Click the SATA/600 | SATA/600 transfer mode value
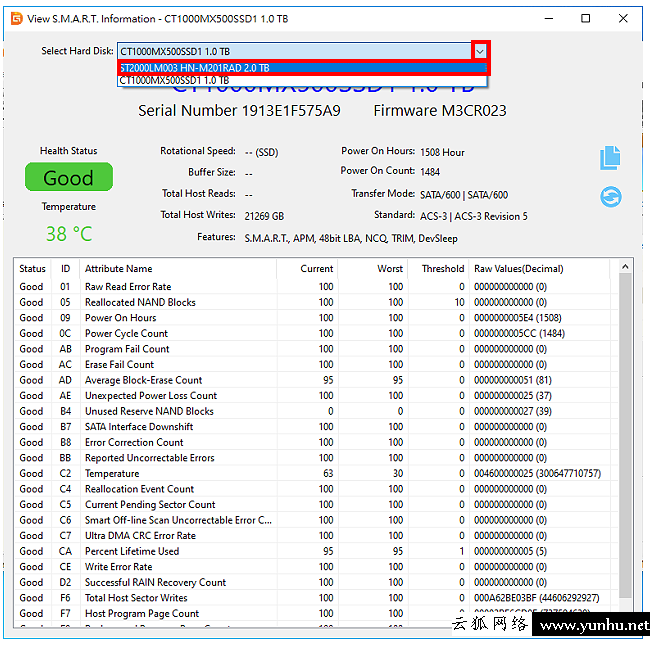The height and width of the screenshot is (647, 653). [x=464, y=195]
